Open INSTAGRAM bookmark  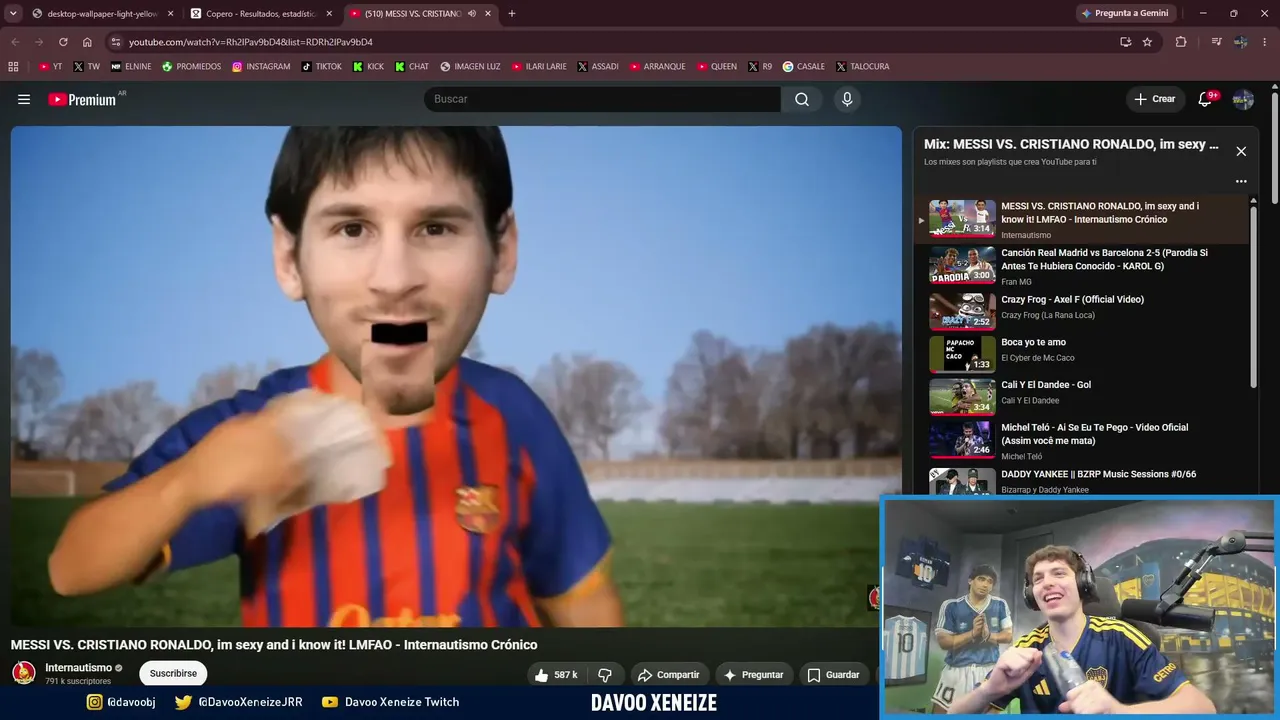pos(261,67)
